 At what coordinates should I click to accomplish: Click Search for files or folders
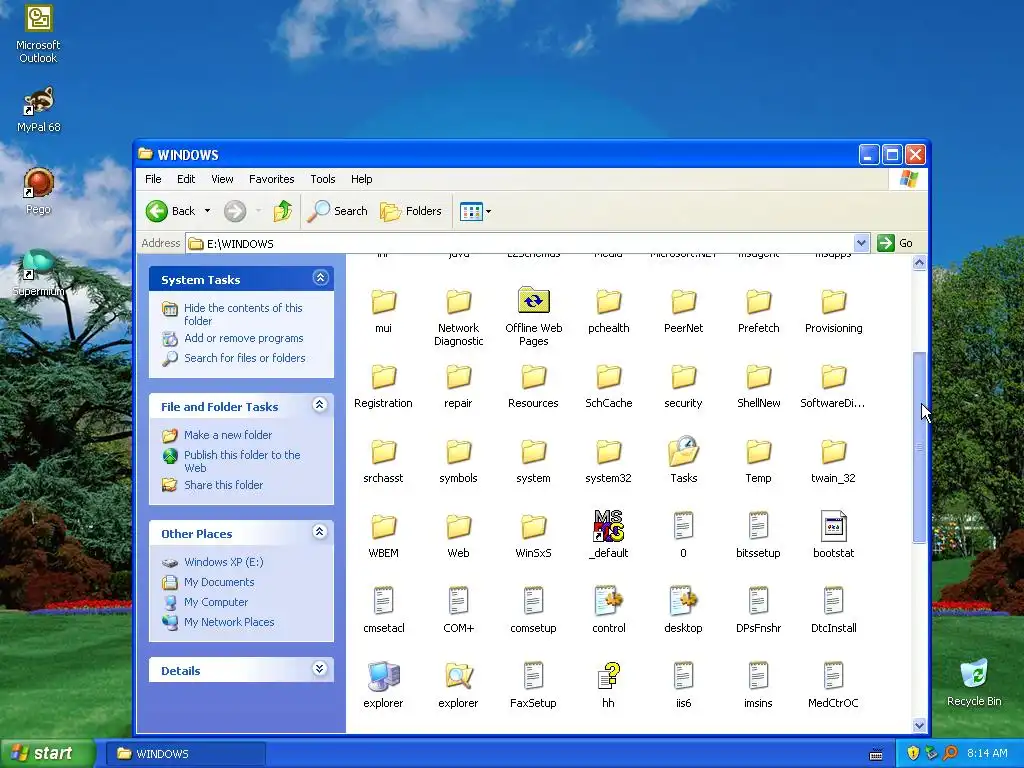point(245,358)
